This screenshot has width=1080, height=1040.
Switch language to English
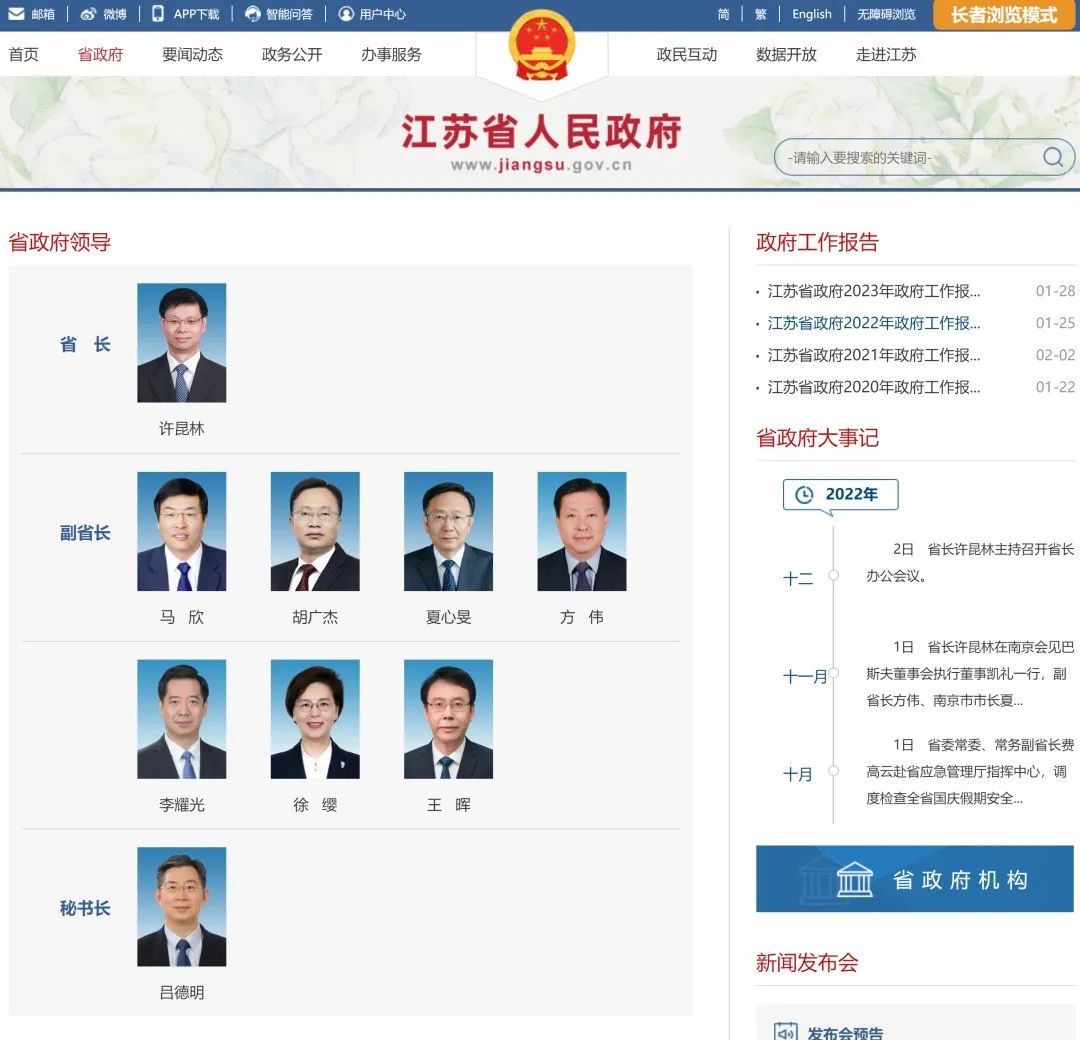(811, 14)
